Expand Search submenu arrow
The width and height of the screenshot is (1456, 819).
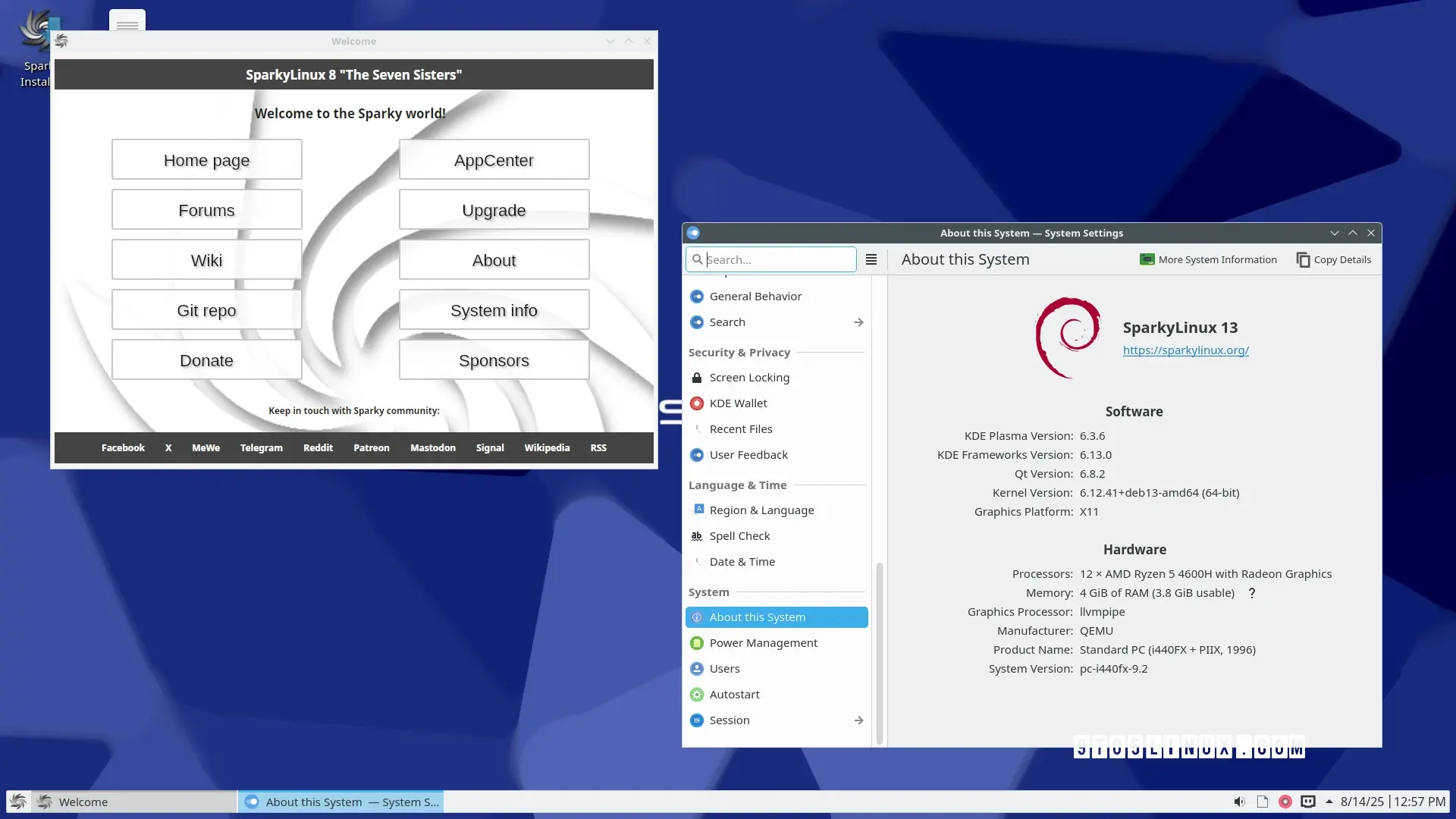point(858,322)
